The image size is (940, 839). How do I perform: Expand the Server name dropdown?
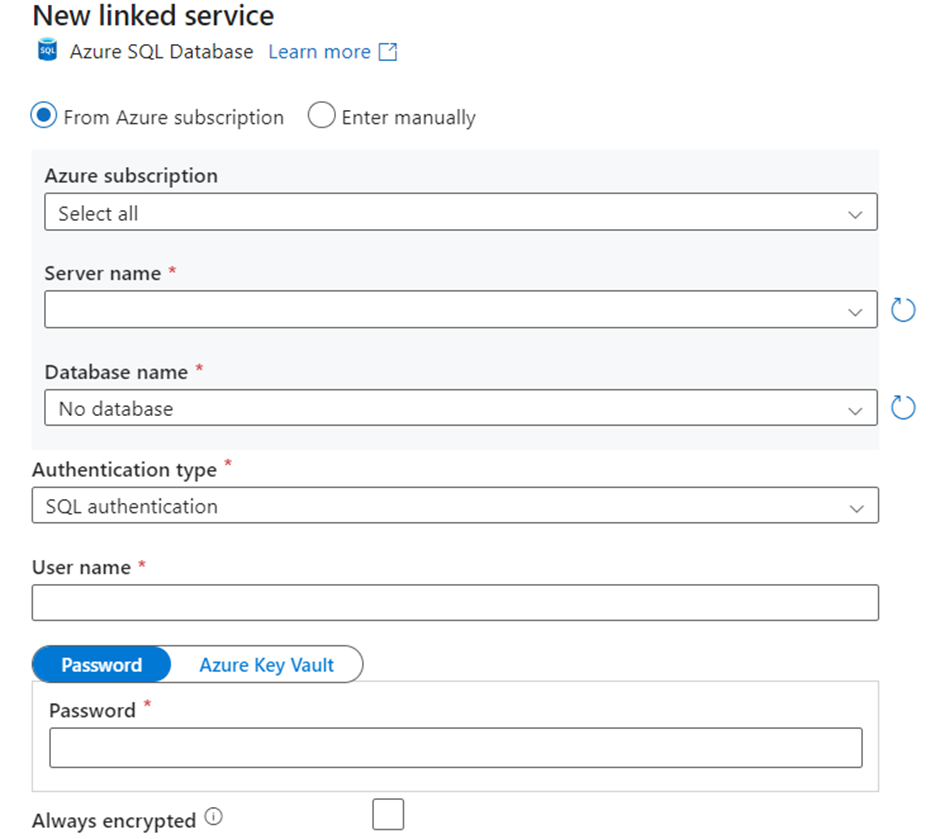[x=460, y=310]
